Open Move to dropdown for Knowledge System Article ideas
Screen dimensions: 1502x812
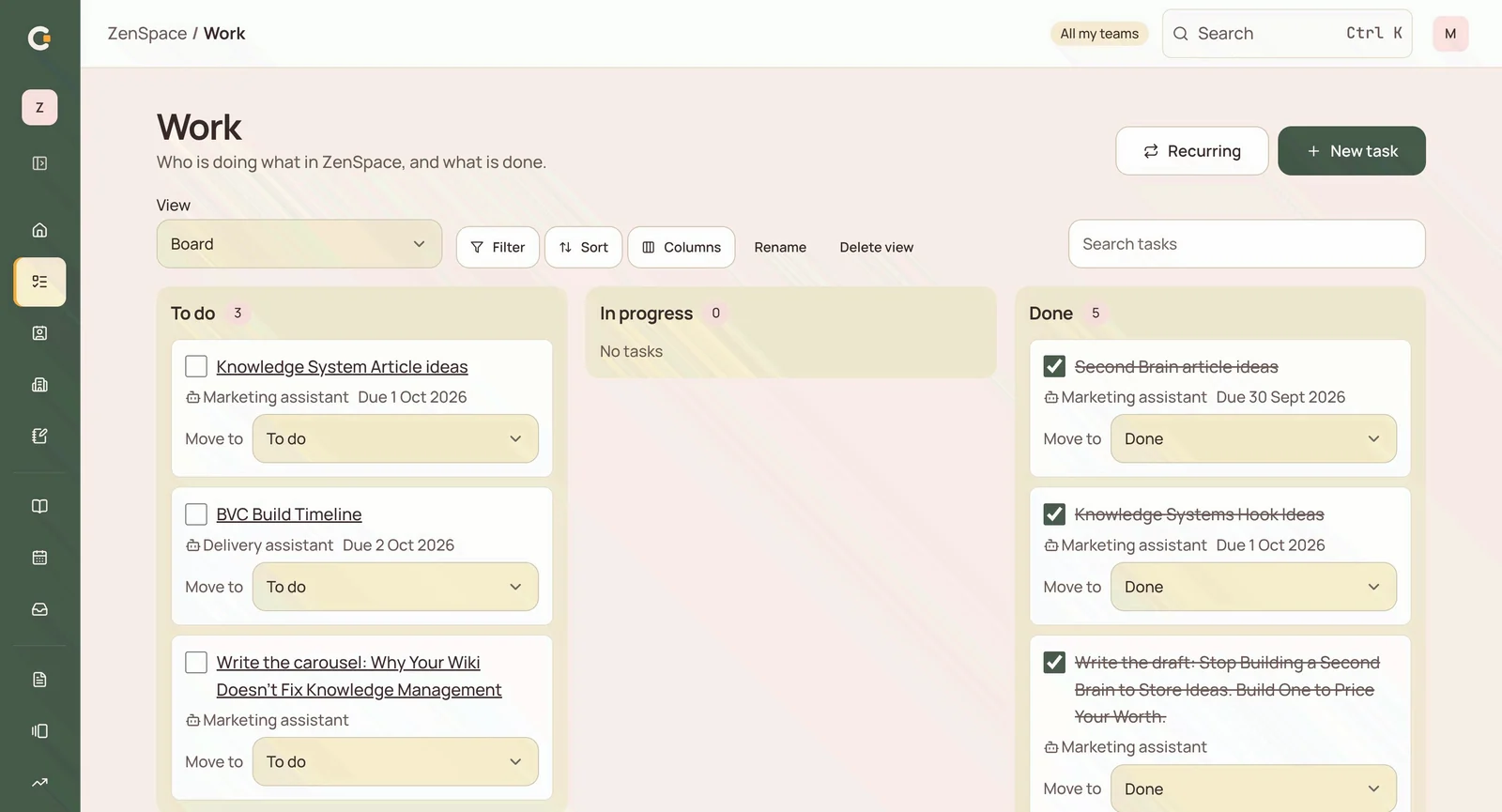(x=395, y=438)
